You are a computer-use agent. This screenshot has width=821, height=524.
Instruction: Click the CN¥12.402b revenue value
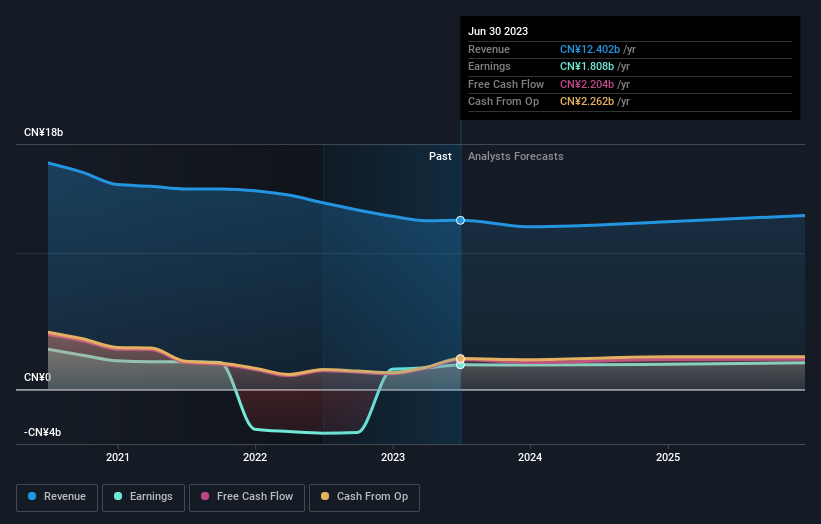click(590, 49)
